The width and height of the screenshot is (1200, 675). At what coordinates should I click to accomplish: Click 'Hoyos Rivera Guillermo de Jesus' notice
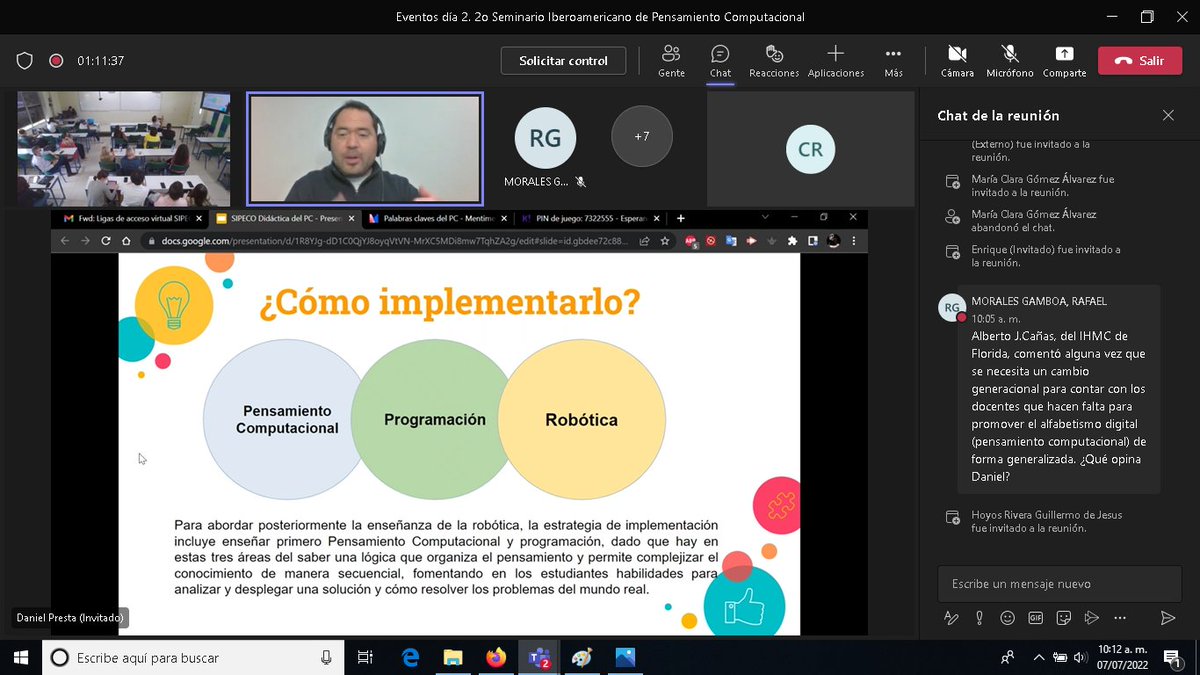(1047, 521)
